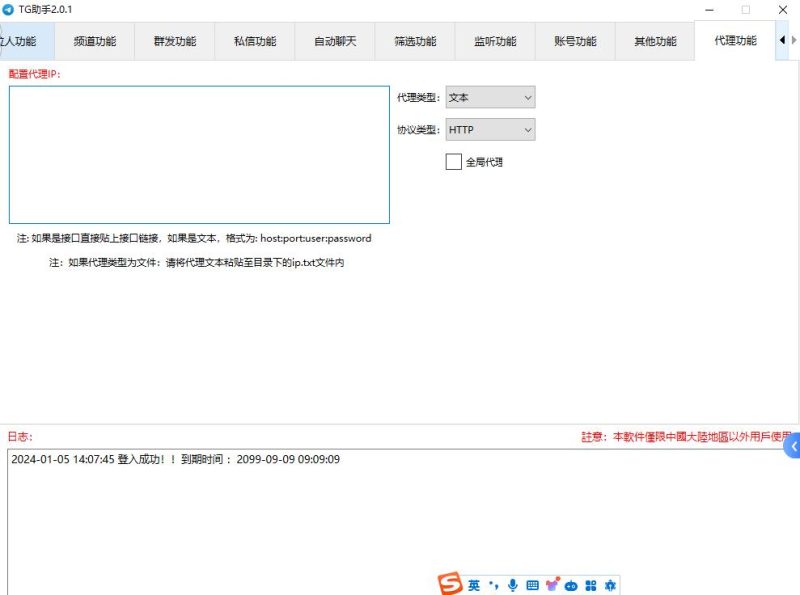This screenshot has width=800, height=595.
Task: Switch to the 频道功能 tab
Action: (96, 42)
